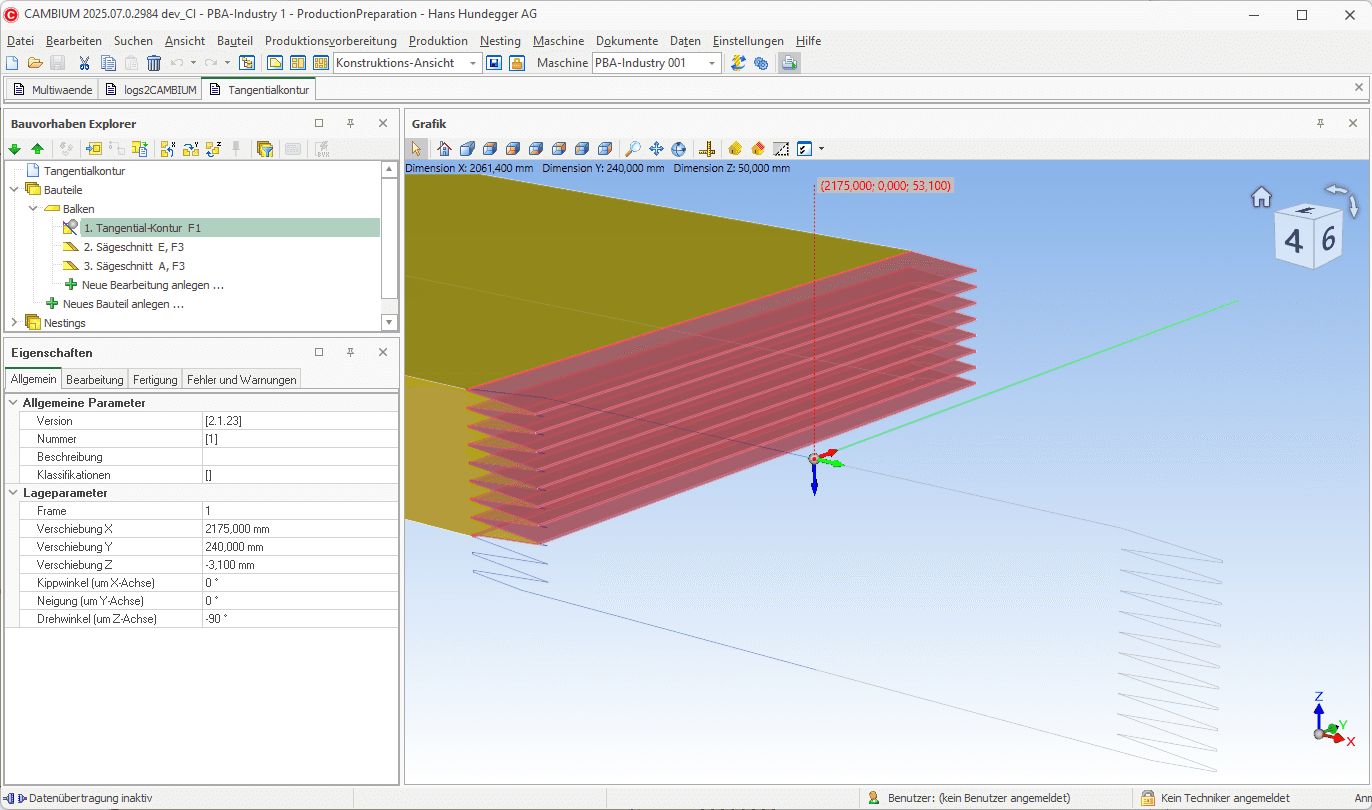
Task: Click Neues Bauteil anlegen entry
Action: (123, 304)
